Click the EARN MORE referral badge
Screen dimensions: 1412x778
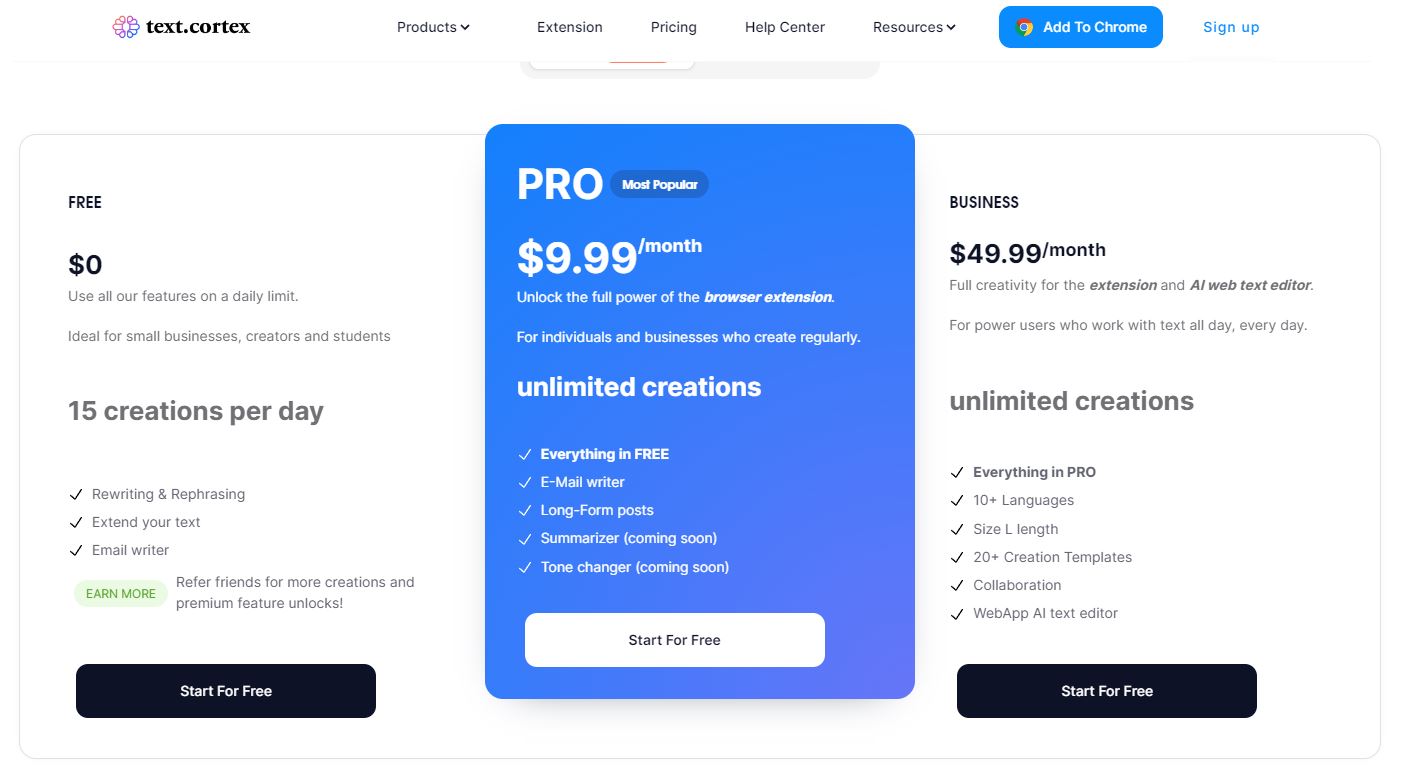120,593
